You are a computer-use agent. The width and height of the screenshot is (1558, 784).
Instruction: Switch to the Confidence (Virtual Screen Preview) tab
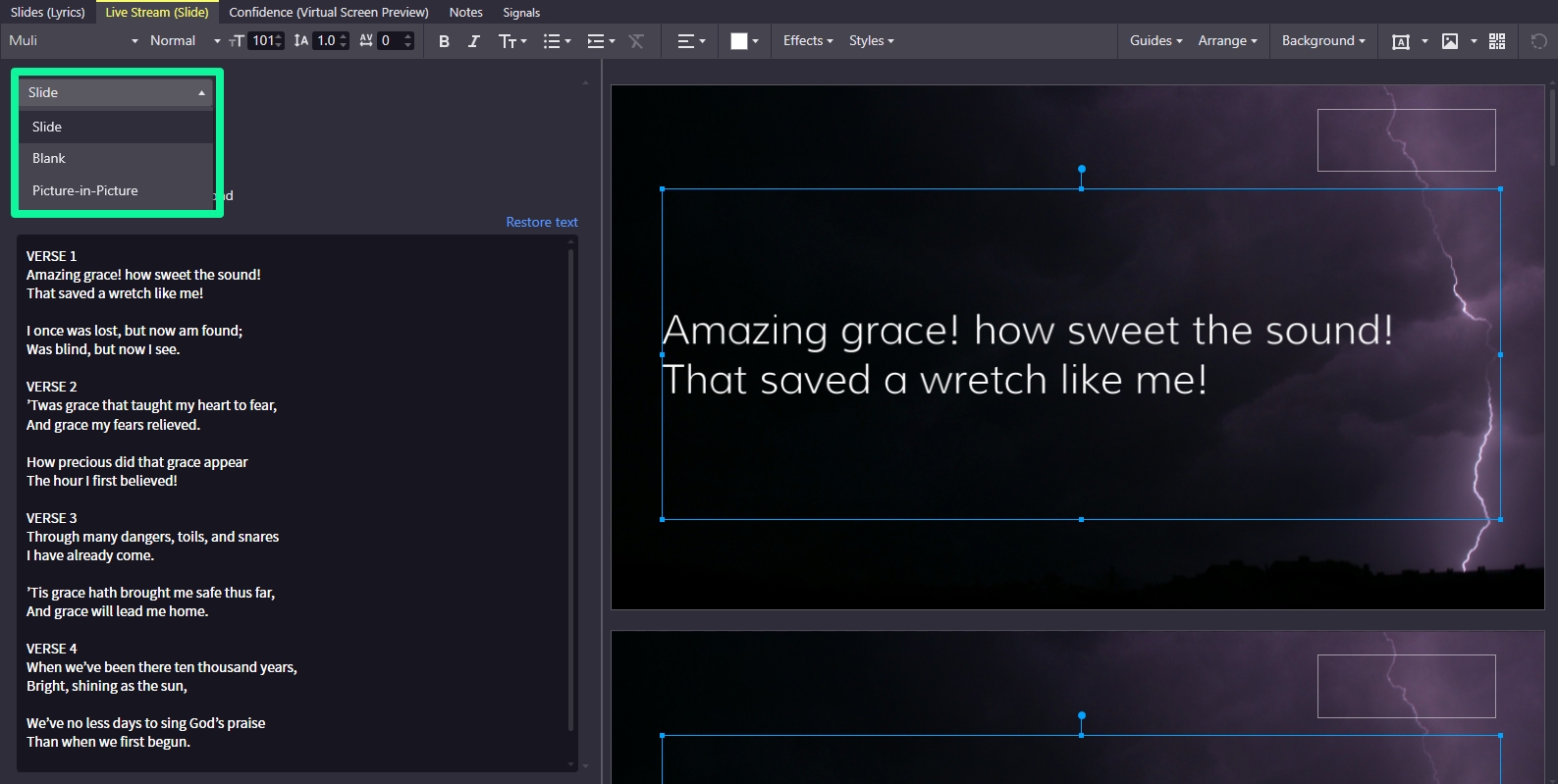[x=329, y=13]
